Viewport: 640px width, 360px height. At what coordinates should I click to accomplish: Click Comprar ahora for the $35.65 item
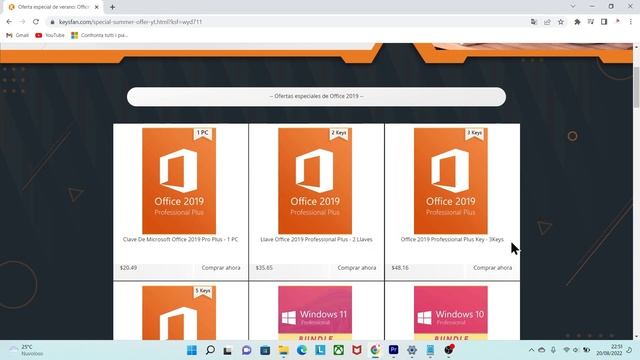pyautogui.click(x=357, y=268)
